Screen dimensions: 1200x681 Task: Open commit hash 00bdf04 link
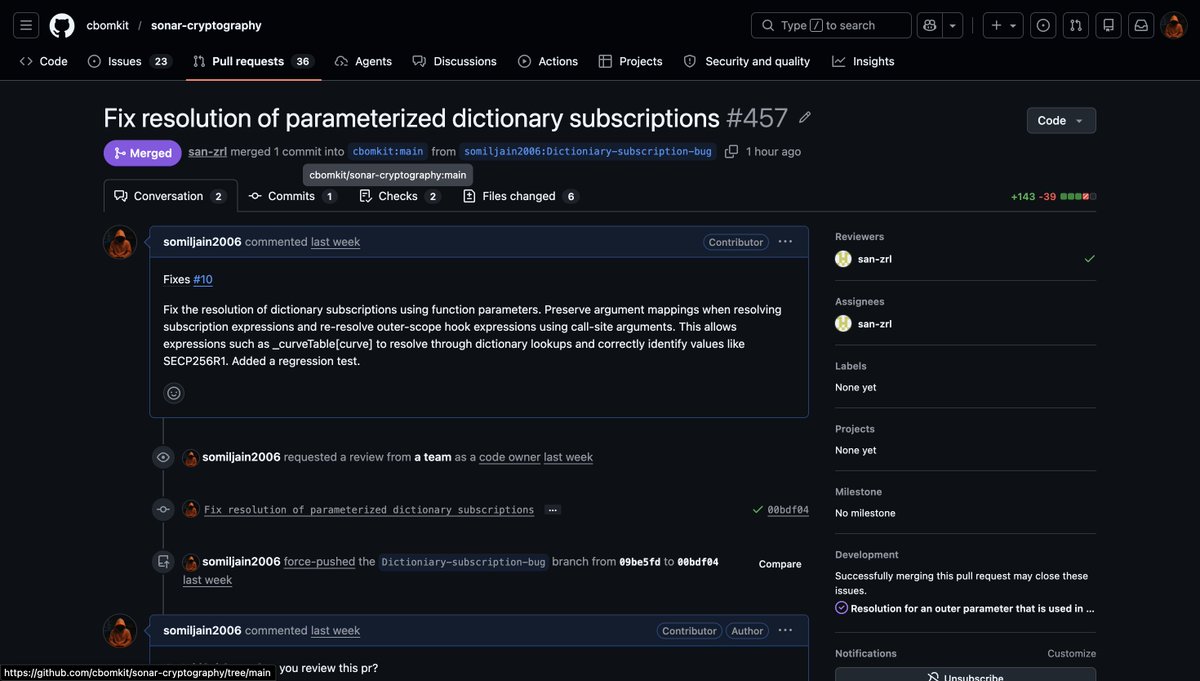tap(788, 510)
